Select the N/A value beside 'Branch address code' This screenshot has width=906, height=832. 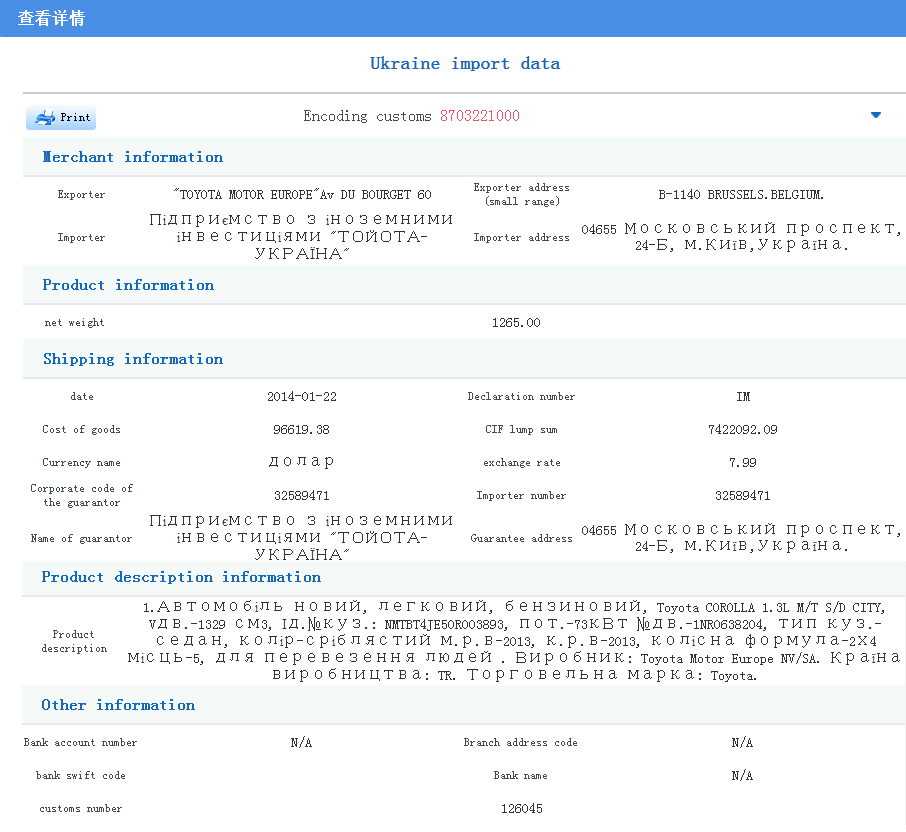pyautogui.click(x=742, y=742)
